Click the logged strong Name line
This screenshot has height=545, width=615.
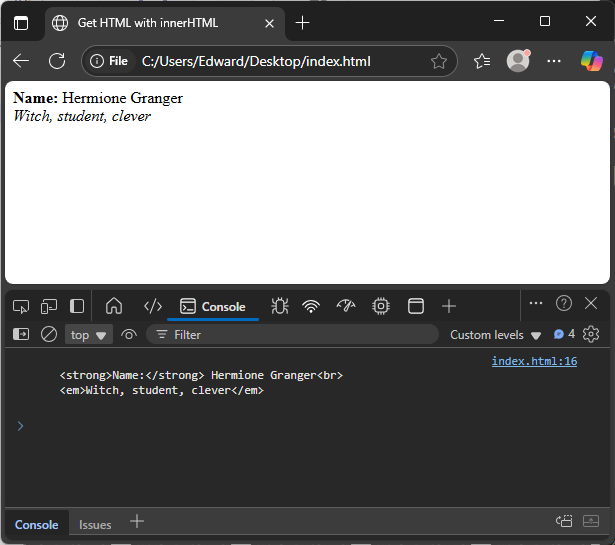(x=201, y=375)
